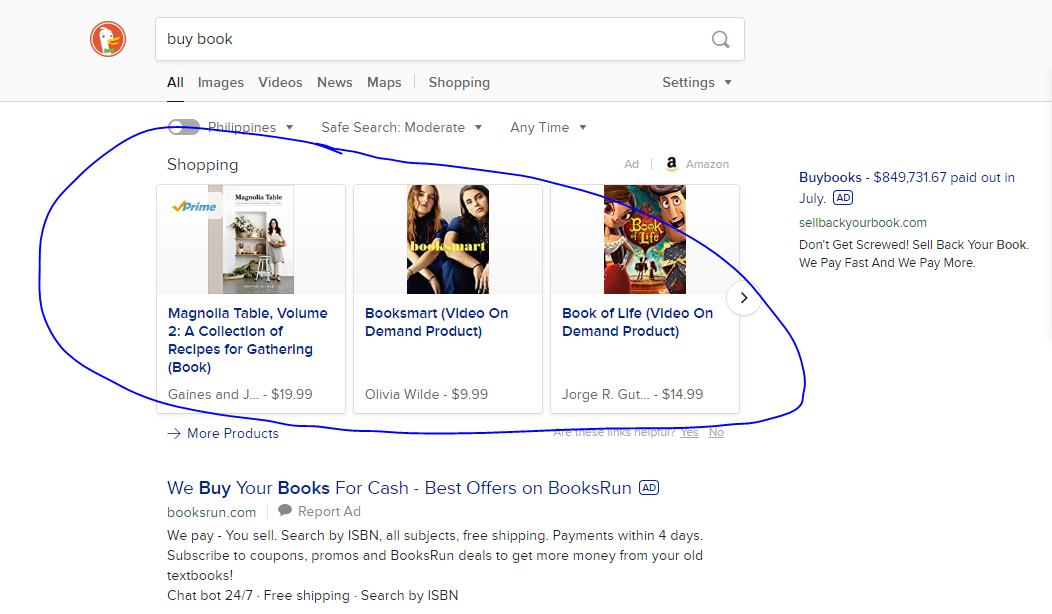Open Book of Life product link
The height and width of the screenshot is (614, 1052).
[637, 322]
